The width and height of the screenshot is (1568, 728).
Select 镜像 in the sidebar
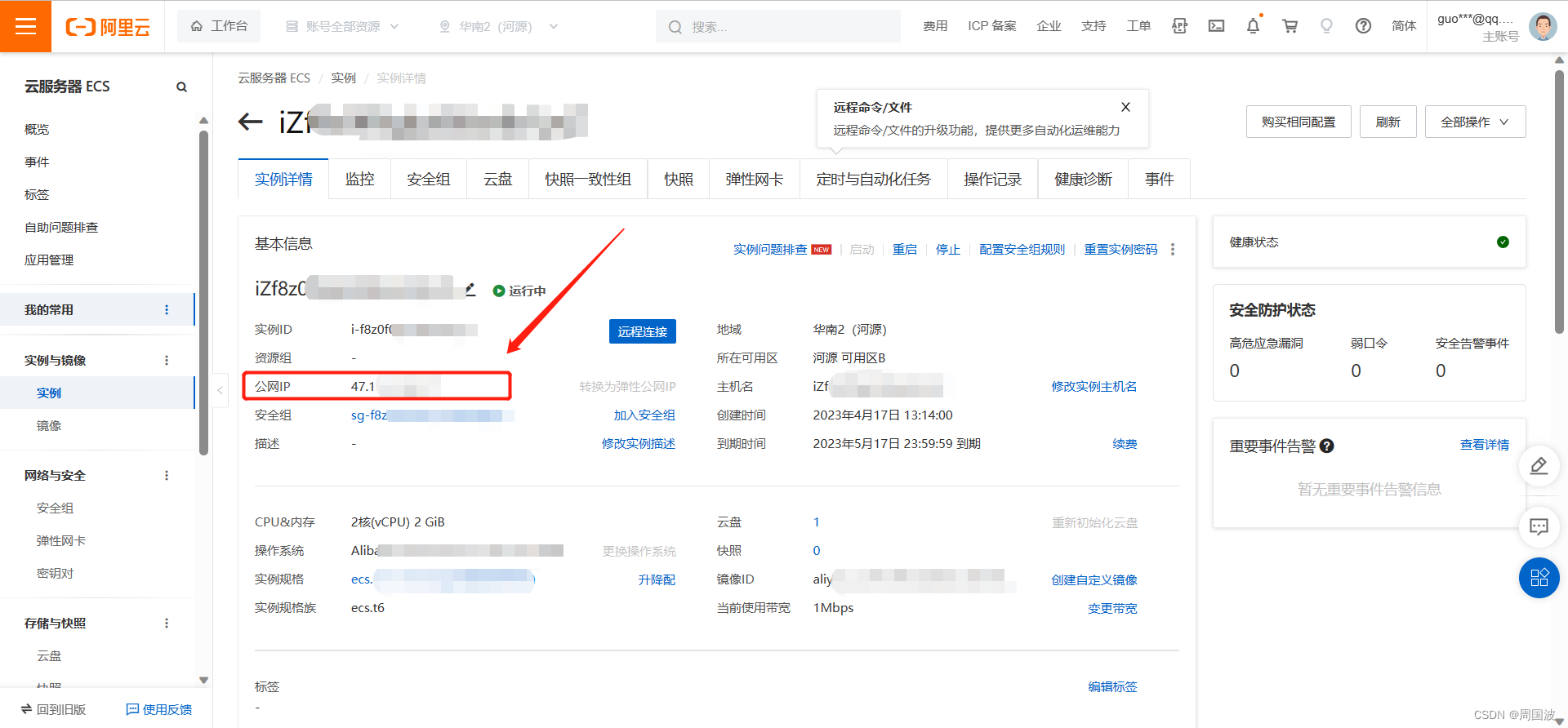pyautogui.click(x=49, y=425)
